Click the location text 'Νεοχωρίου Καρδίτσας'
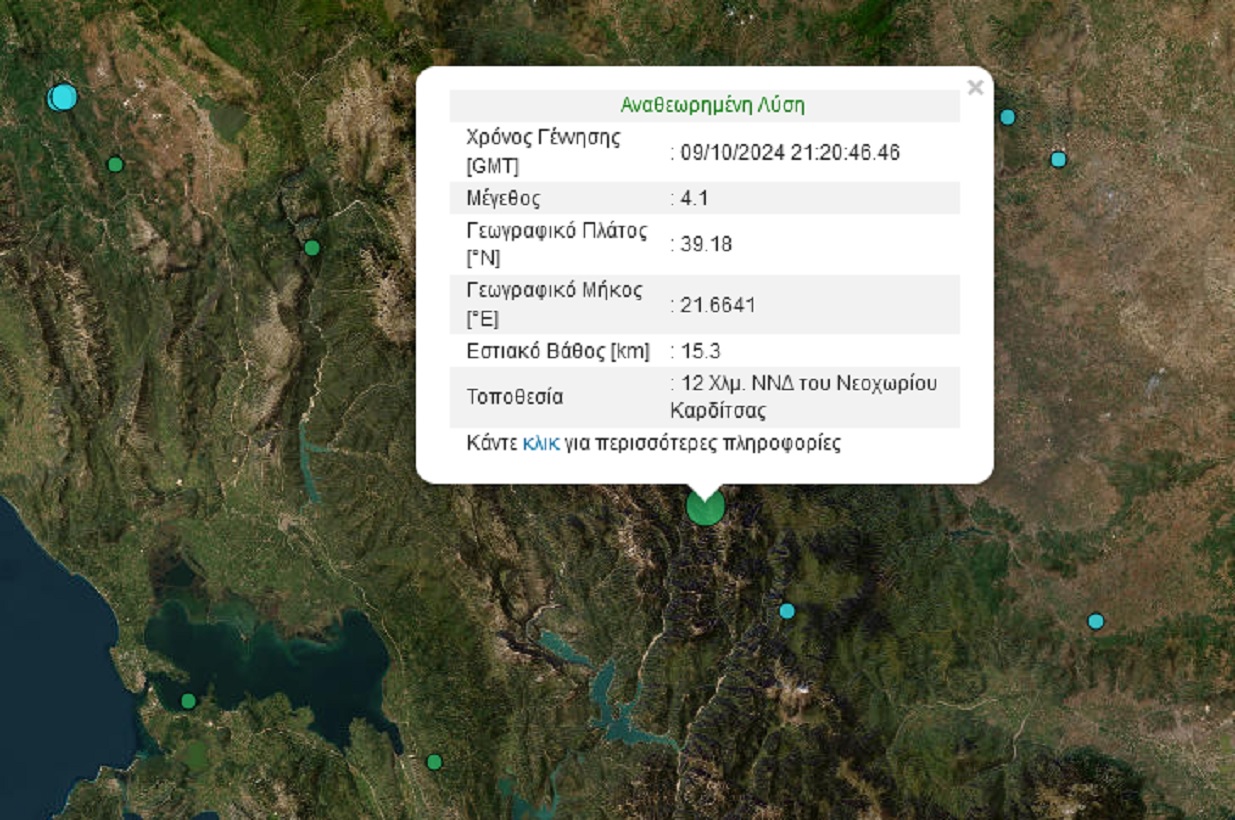This screenshot has height=820, width=1235. [x=804, y=397]
